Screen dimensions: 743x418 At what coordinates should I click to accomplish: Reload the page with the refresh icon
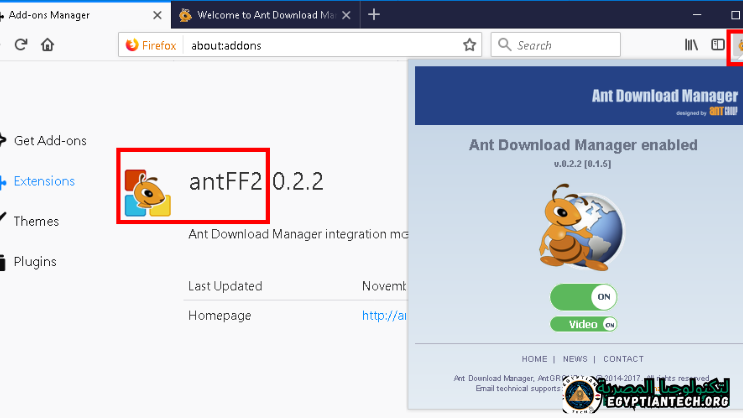click(x=21, y=45)
